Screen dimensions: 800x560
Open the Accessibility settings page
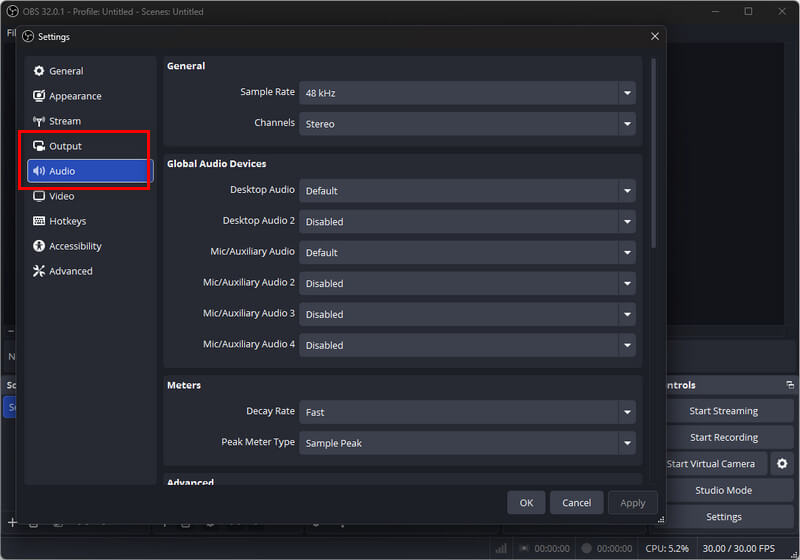[90, 246]
